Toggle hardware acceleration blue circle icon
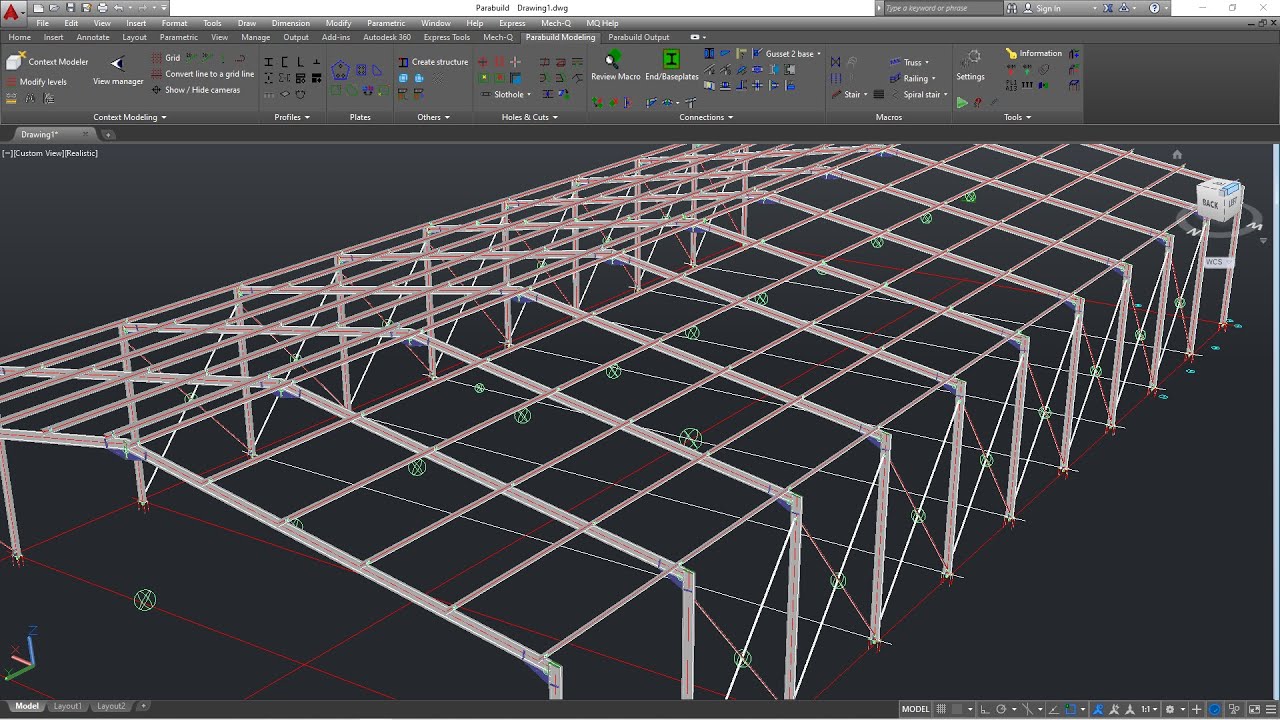 coord(1215,709)
